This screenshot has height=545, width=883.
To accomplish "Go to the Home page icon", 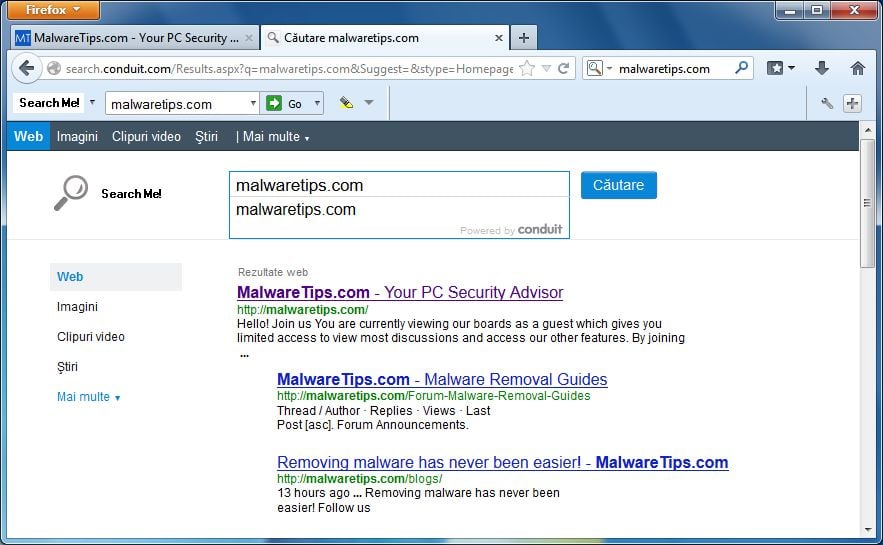I will click(857, 68).
